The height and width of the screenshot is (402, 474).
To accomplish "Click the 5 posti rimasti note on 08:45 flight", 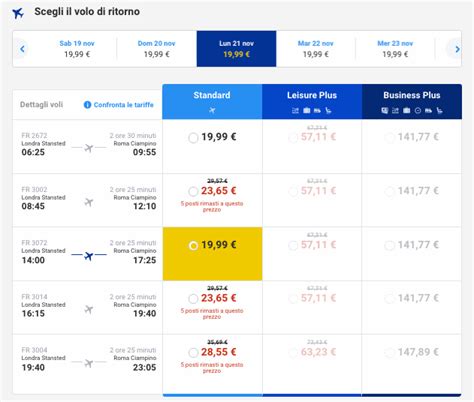I will click(212, 206).
